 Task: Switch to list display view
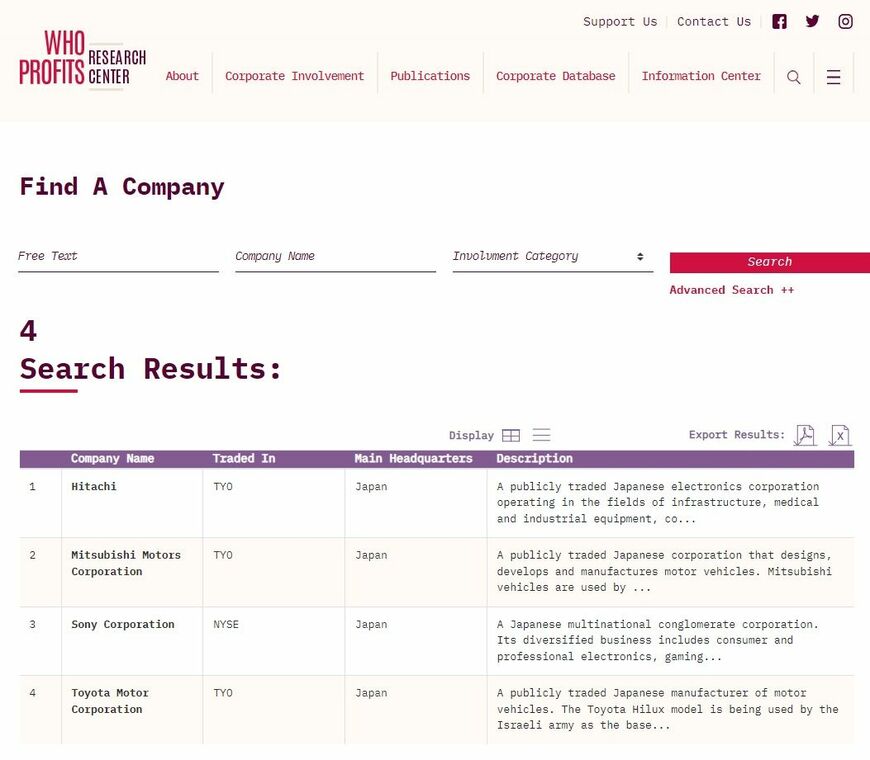[541, 435]
